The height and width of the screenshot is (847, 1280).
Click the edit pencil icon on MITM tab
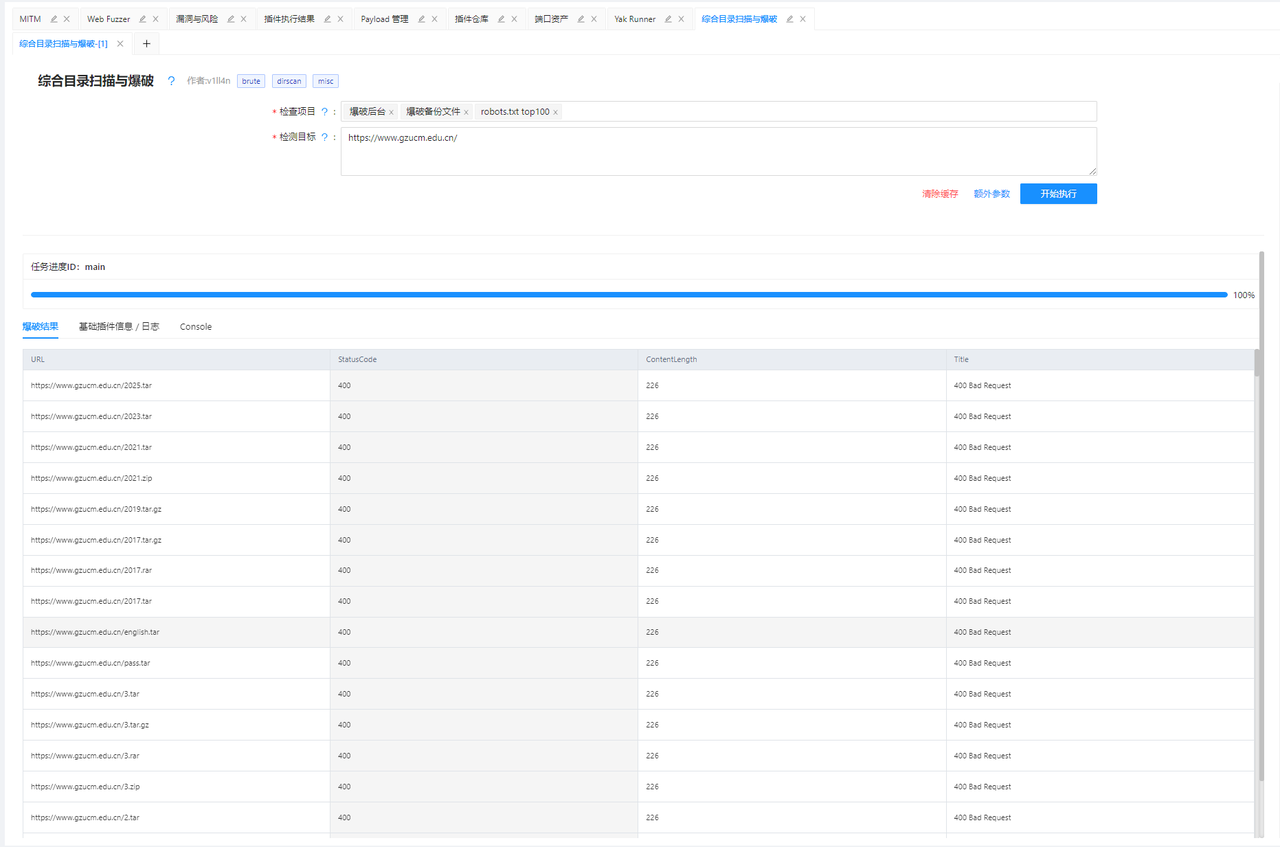point(54,19)
